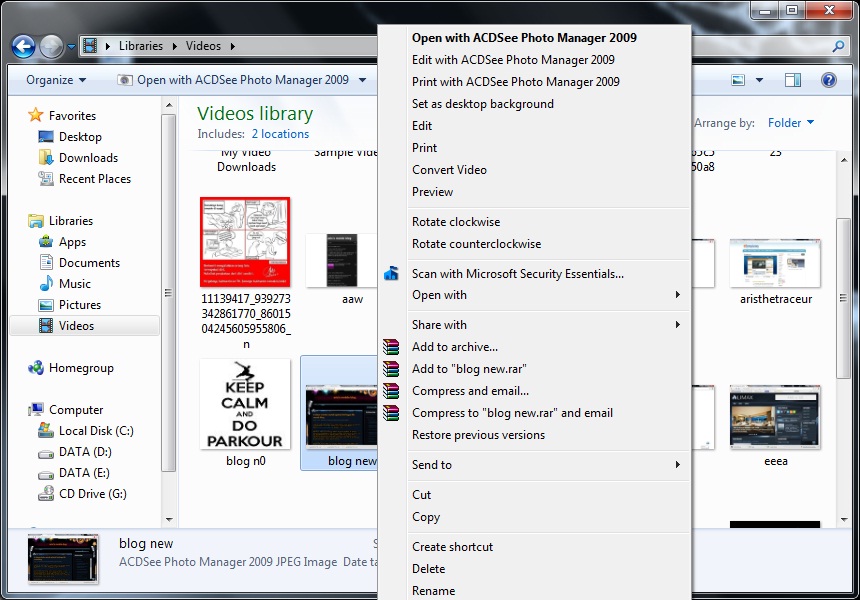Click Microsoft Security Essentials scan icon
Screen dimensions: 860x600
391,273
